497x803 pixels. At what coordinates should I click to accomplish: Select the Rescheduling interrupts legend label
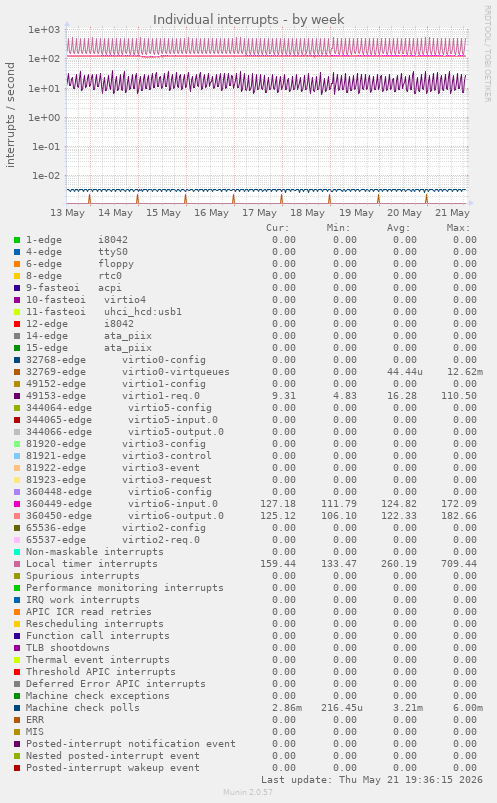(x=95, y=624)
